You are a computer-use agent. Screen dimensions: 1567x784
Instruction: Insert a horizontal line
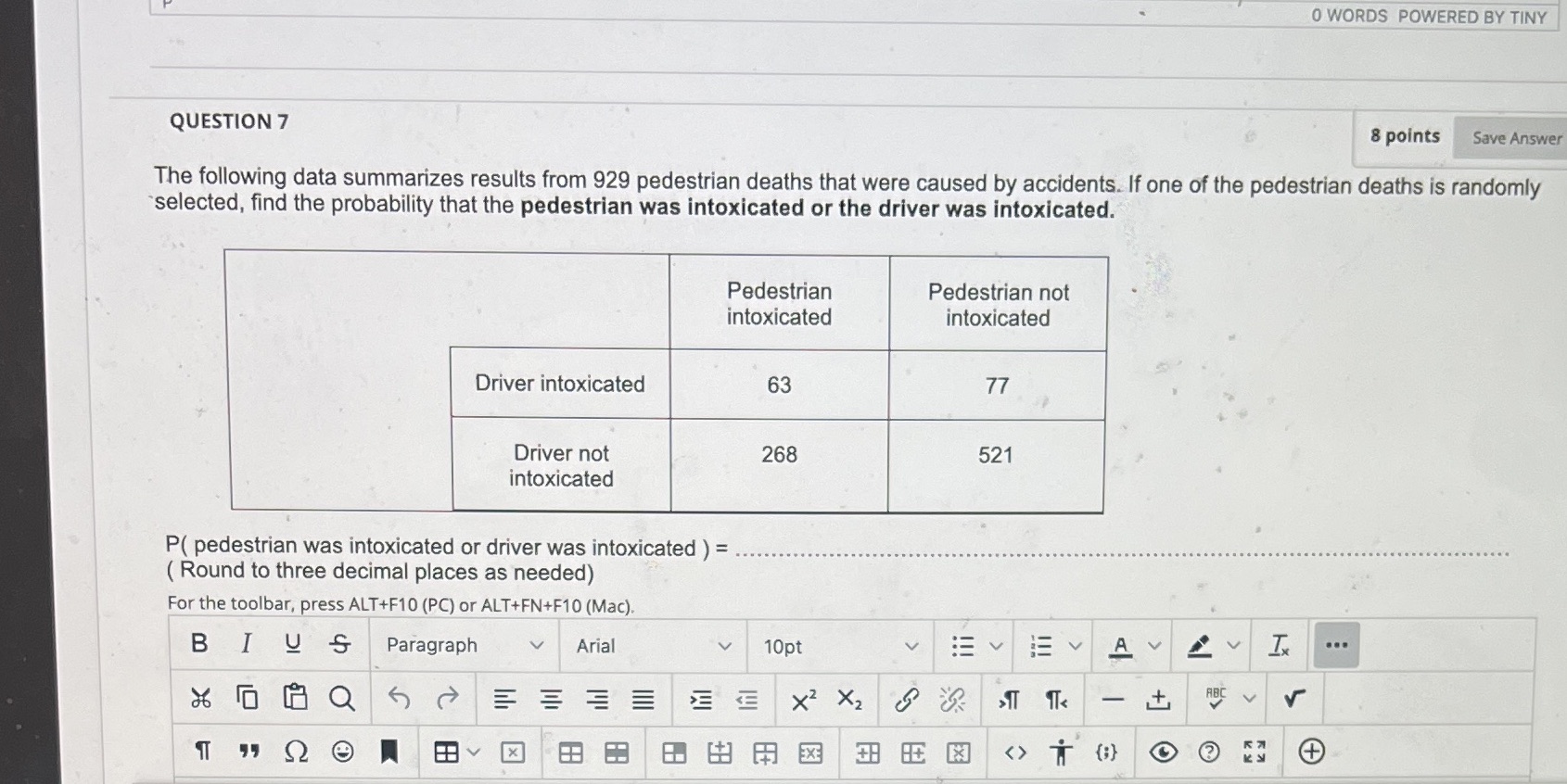[1113, 700]
